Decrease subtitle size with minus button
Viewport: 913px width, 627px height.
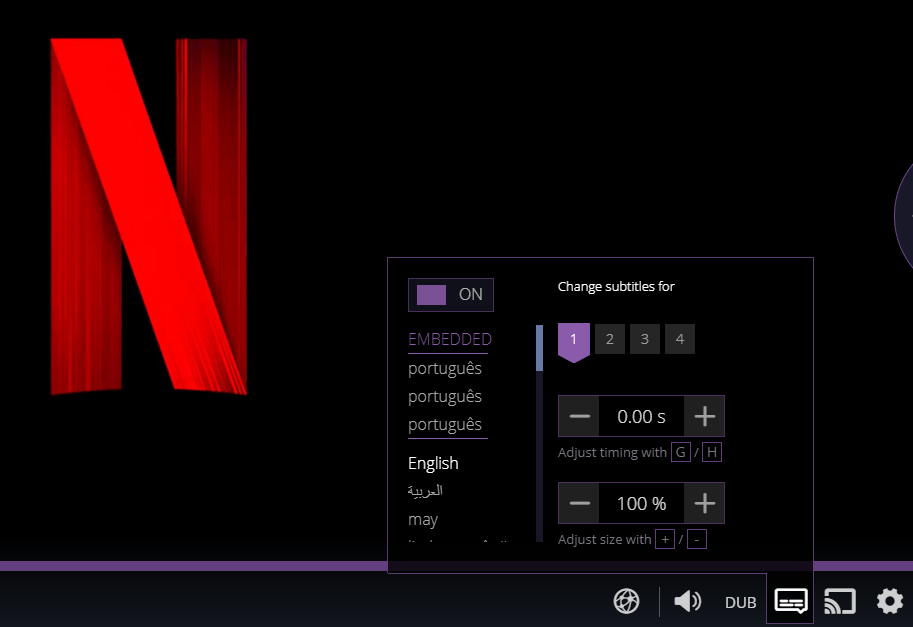[579, 503]
